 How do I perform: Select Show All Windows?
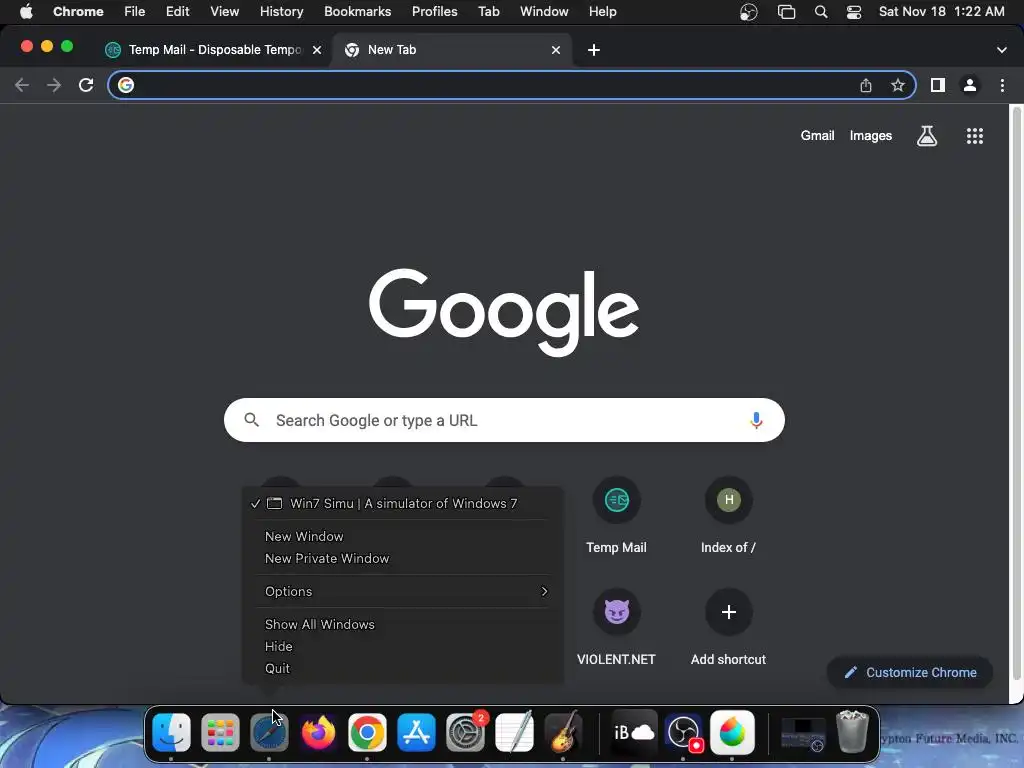coord(319,624)
